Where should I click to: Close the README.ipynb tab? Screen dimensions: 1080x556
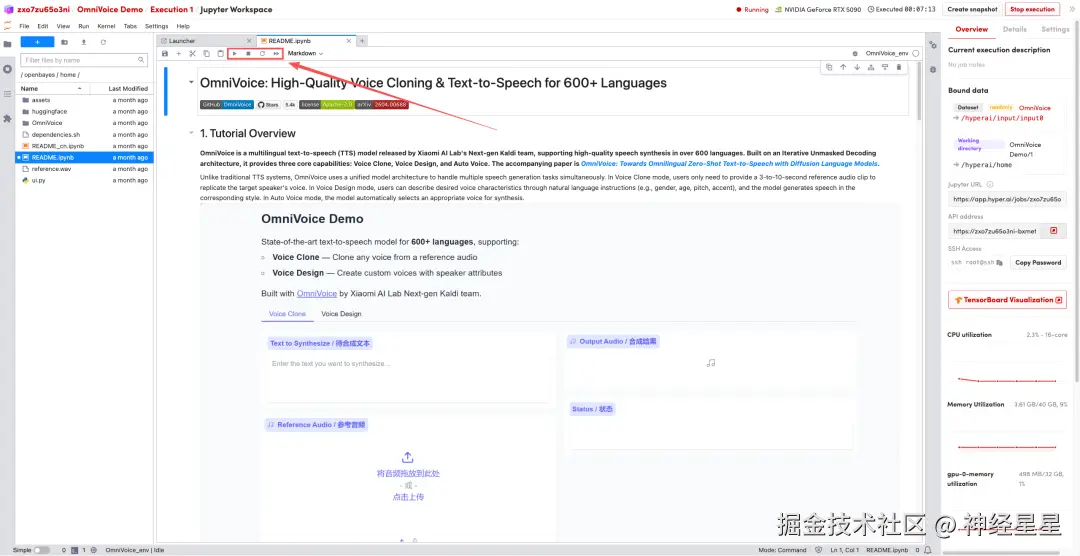(349, 41)
